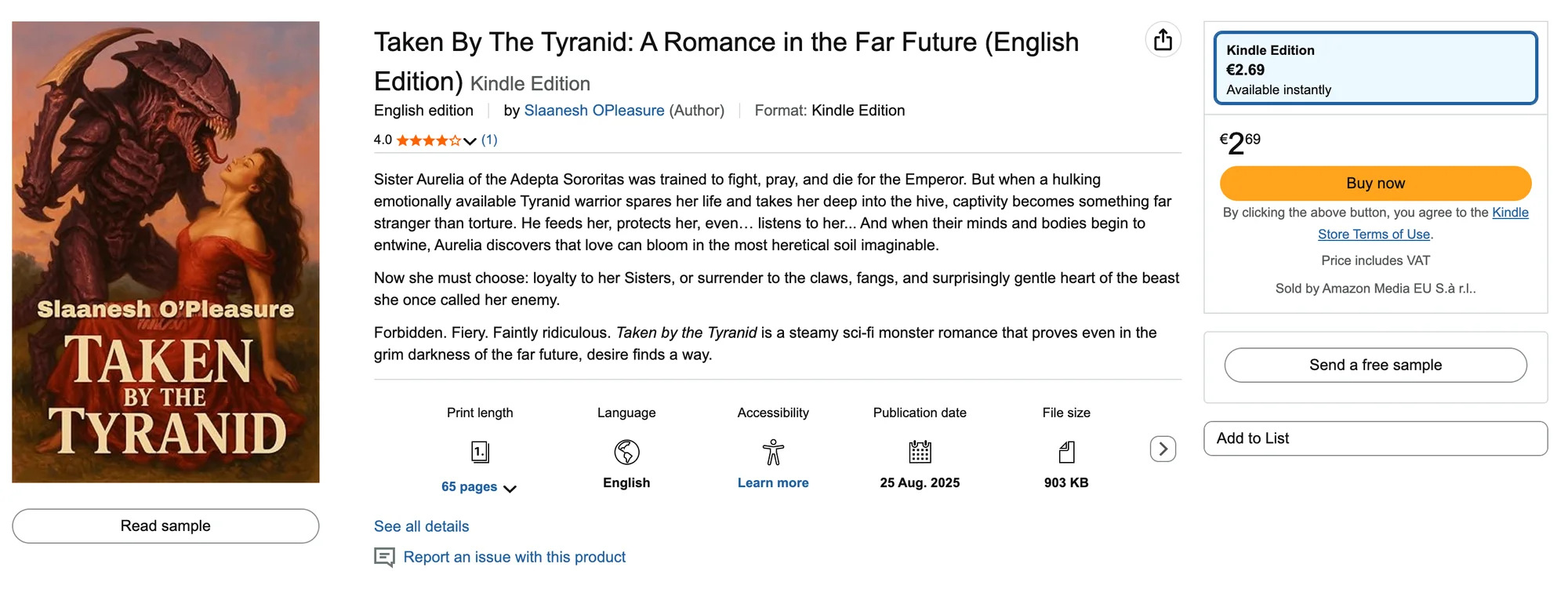Viewport: 1568px width, 611px height.
Task: Click the accessibility figure icon
Action: tap(772, 452)
